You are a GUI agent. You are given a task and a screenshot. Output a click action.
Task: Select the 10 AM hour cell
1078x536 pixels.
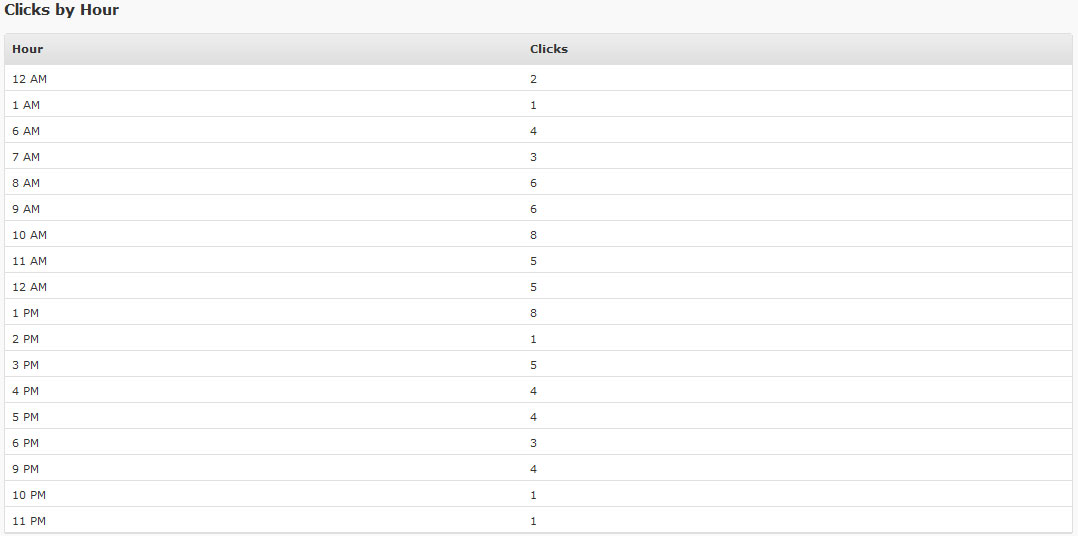[x=29, y=235]
